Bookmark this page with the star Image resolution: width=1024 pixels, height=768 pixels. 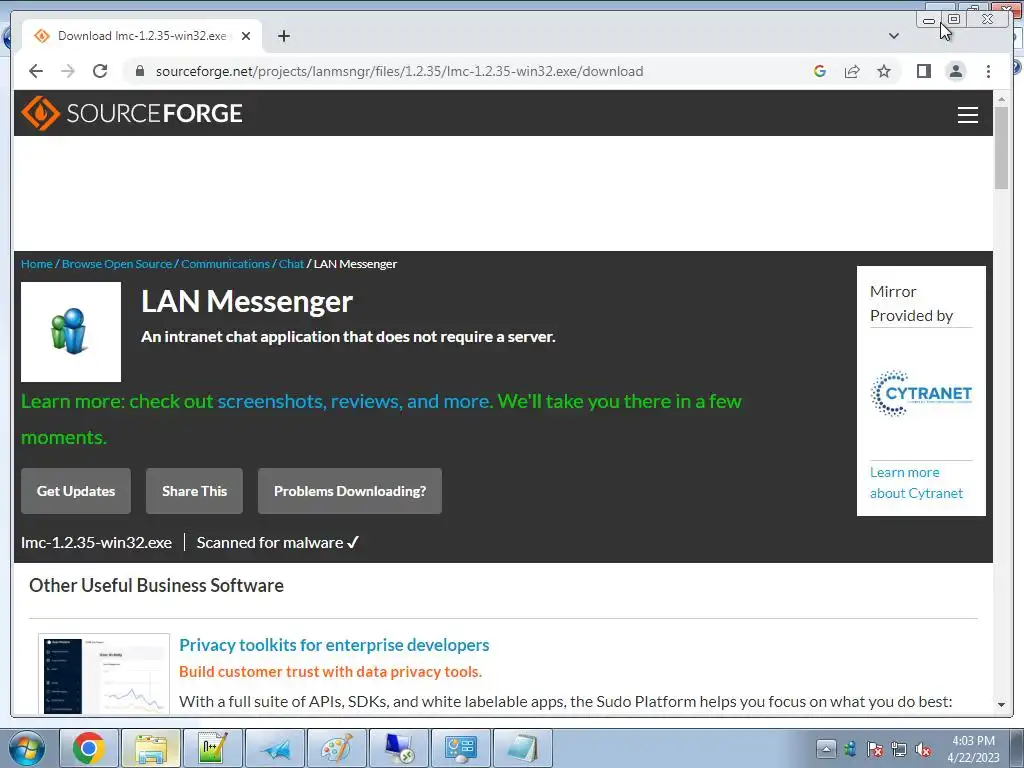[884, 71]
